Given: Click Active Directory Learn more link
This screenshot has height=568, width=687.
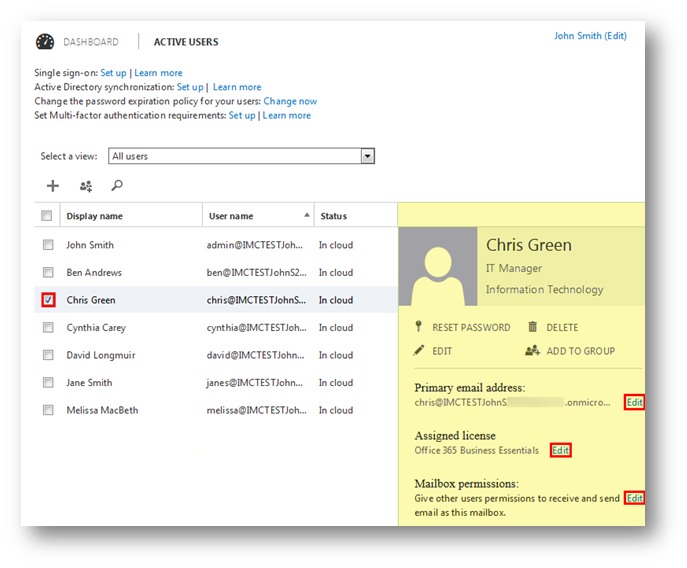Looking at the screenshot, I should tap(237, 87).
